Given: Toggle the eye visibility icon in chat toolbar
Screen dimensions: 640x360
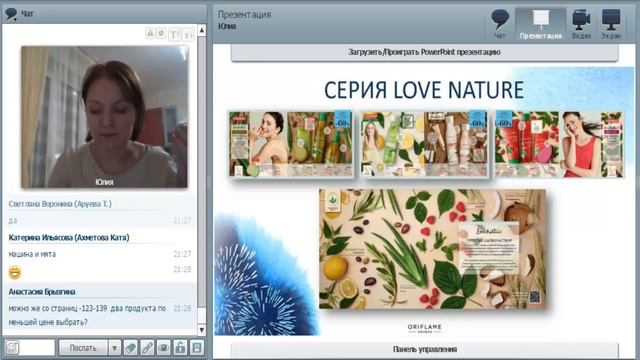Looking at the screenshot, I should [164, 348].
